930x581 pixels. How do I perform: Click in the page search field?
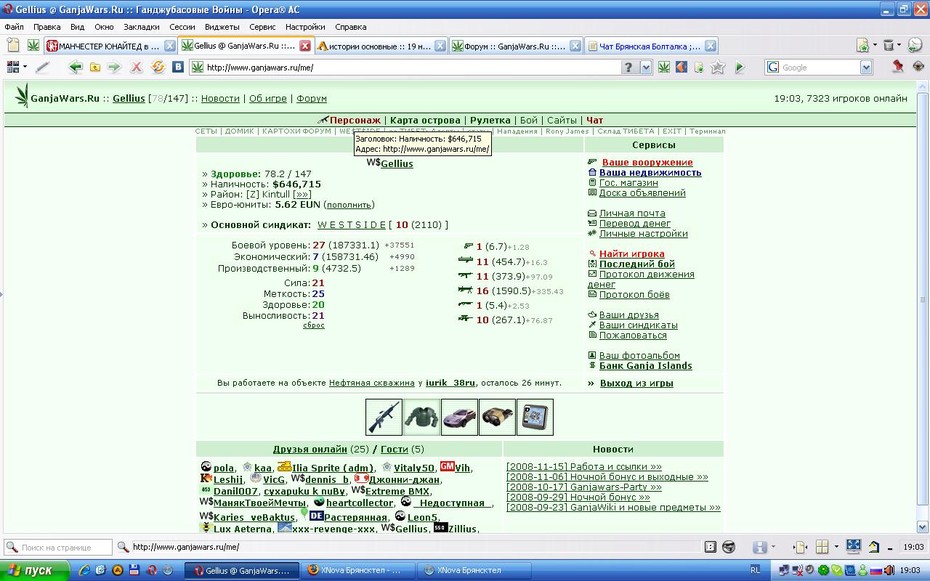[x=64, y=547]
